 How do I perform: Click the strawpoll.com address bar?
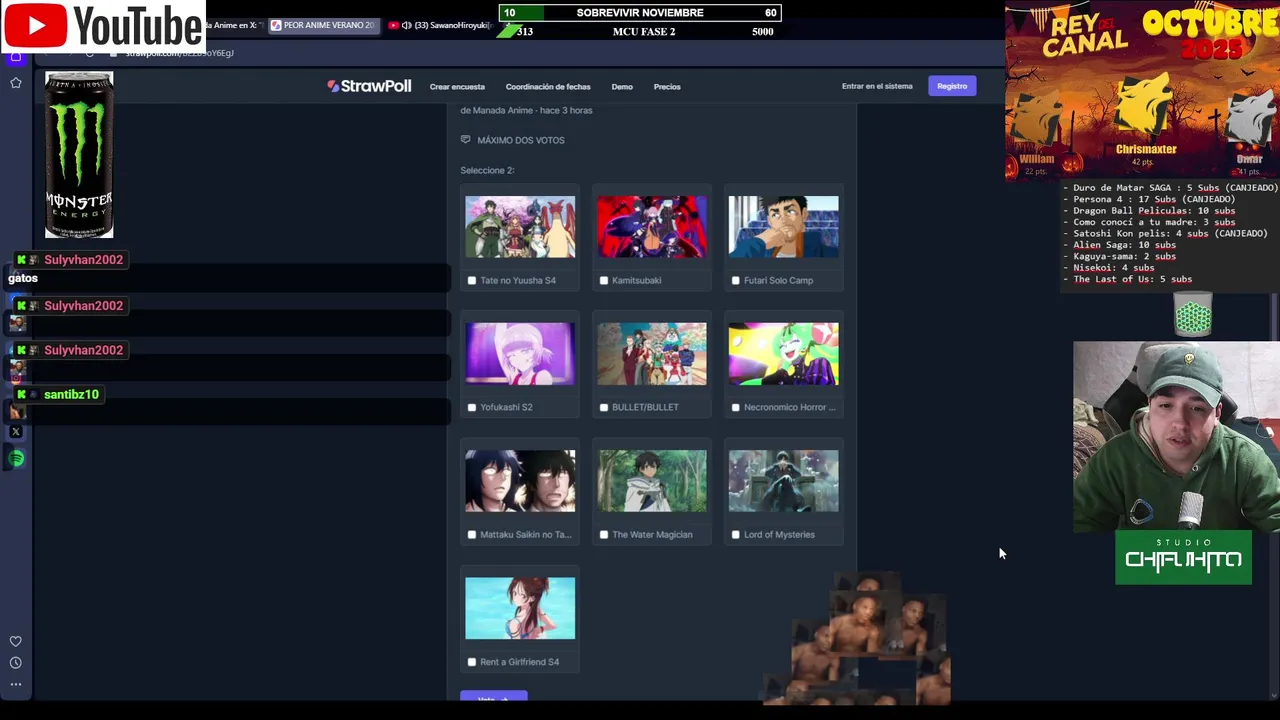(x=180, y=53)
